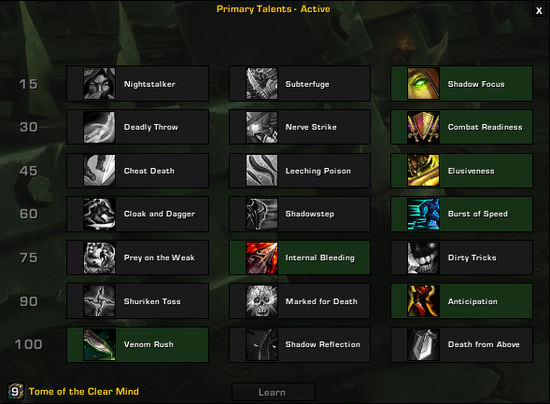The height and width of the screenshot is (404, 550).
Task: Select the Leeching Poison talent icon
Action: [x=262, y=171]
